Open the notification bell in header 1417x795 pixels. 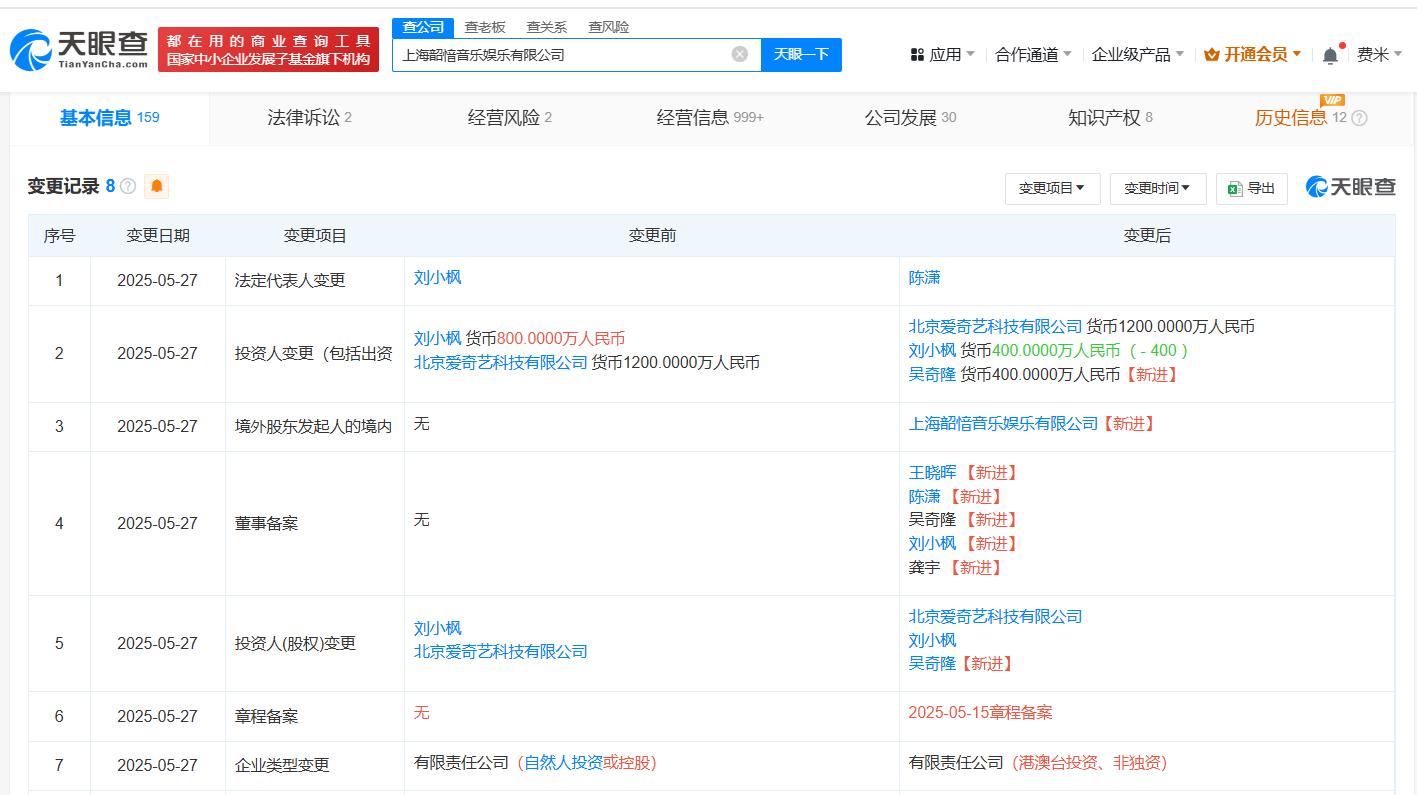pos(1330,55)
